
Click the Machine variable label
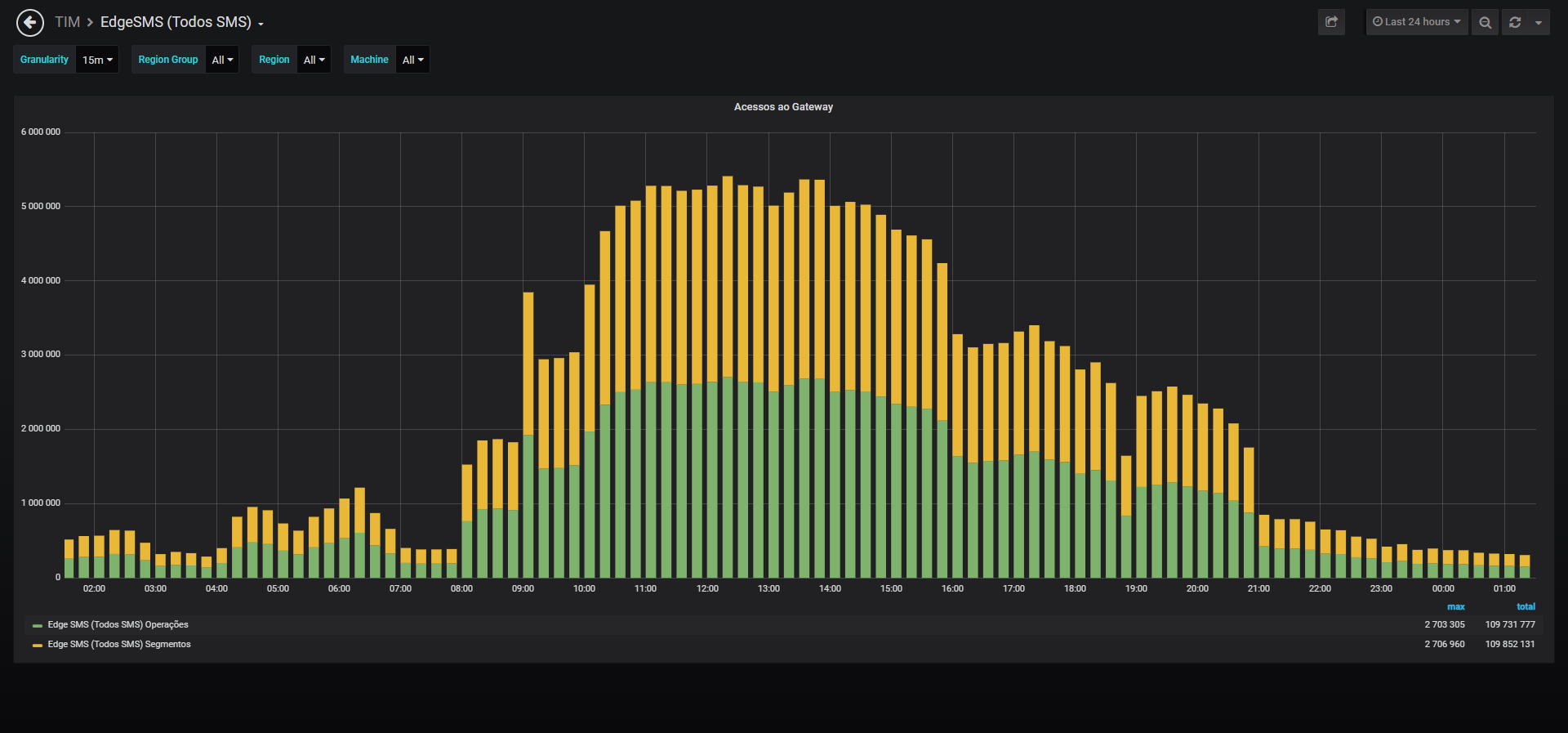point(369,60)
